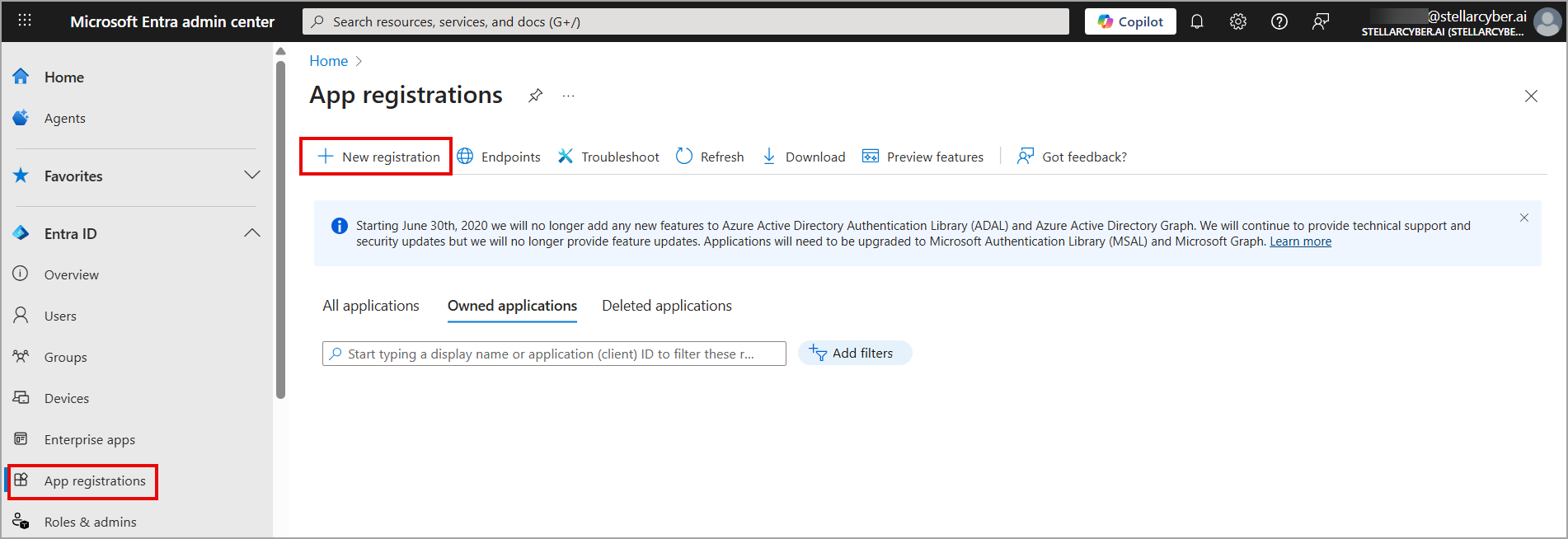
Task: Click the user account avatar
Action: [1547, 22]
